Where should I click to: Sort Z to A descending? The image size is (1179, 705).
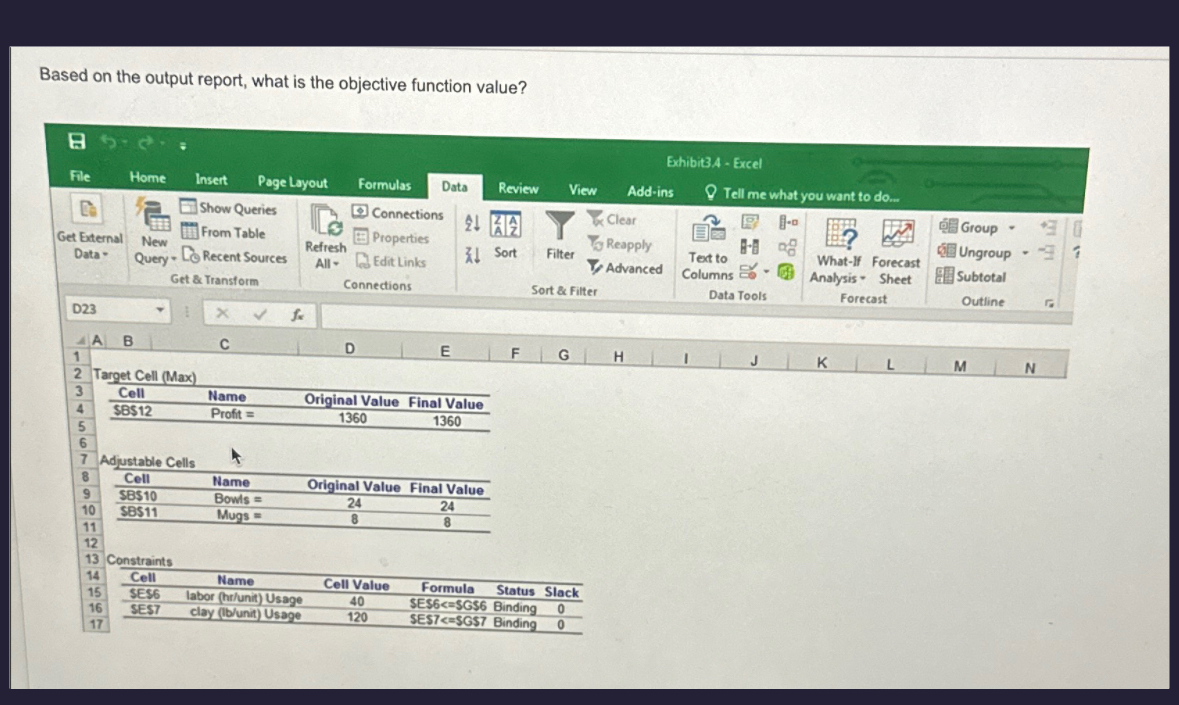click(x=472, y=256)
